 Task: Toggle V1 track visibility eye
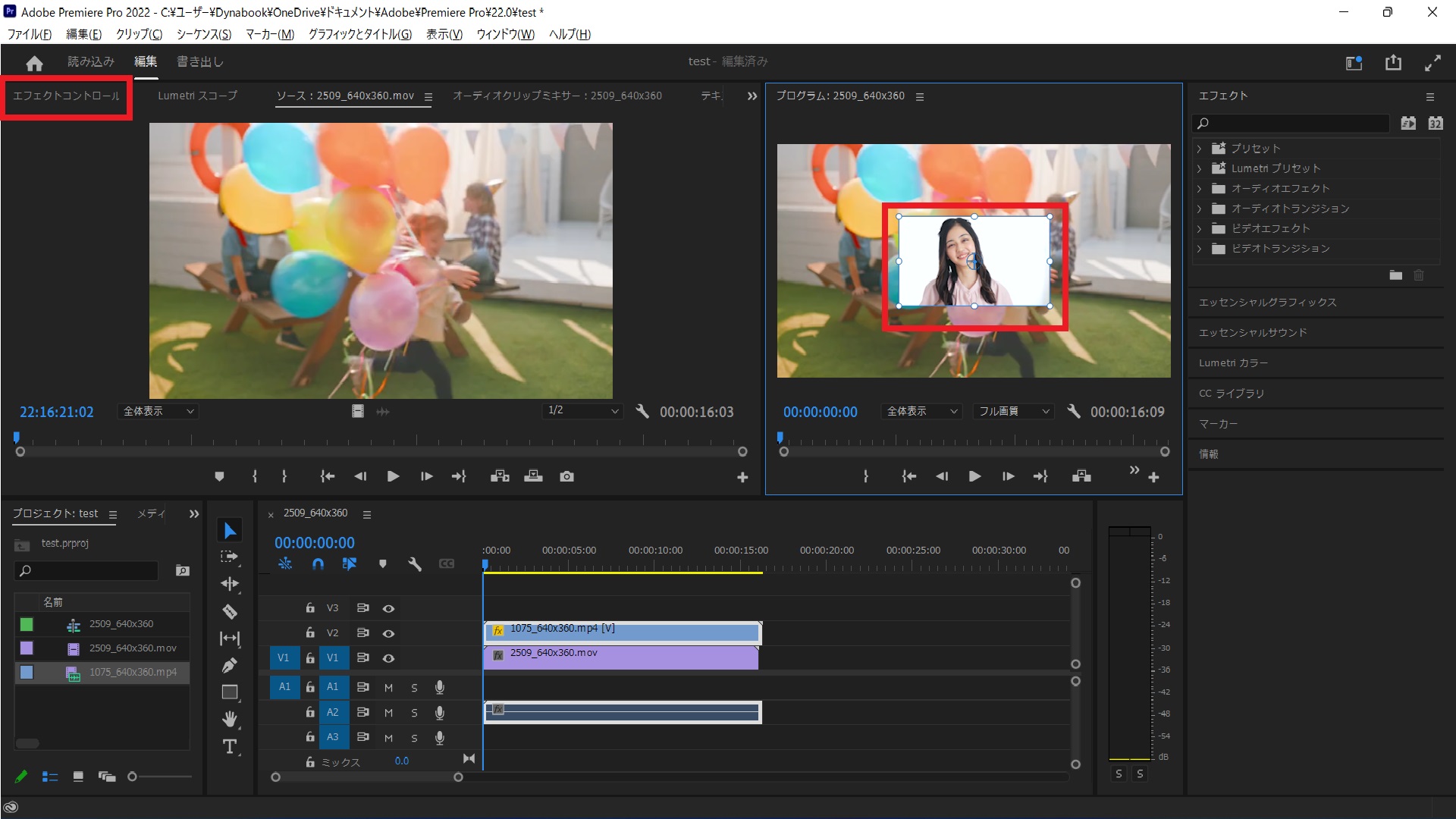(388, 658)
